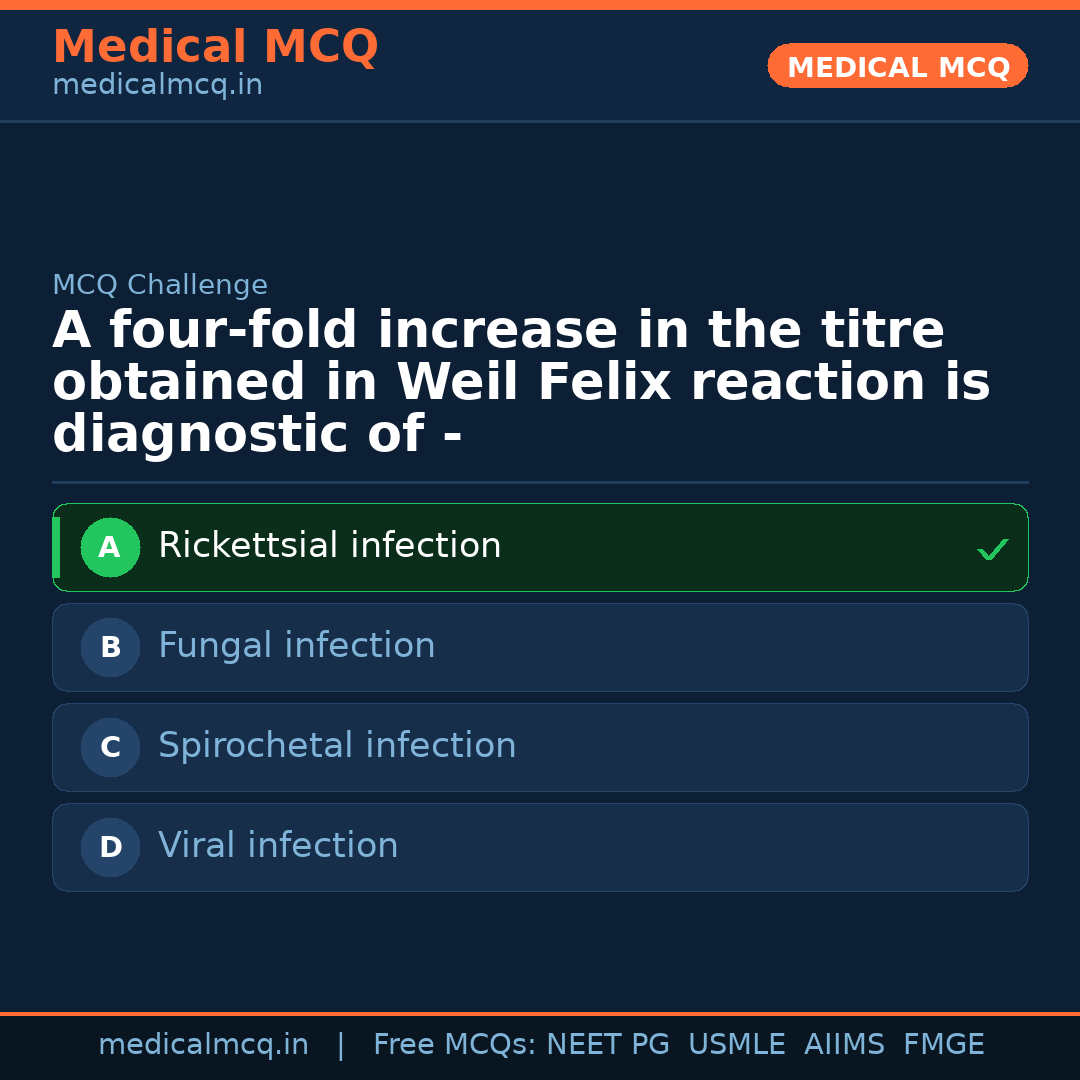Pick the Spirochetal infection option

point(337,746)
